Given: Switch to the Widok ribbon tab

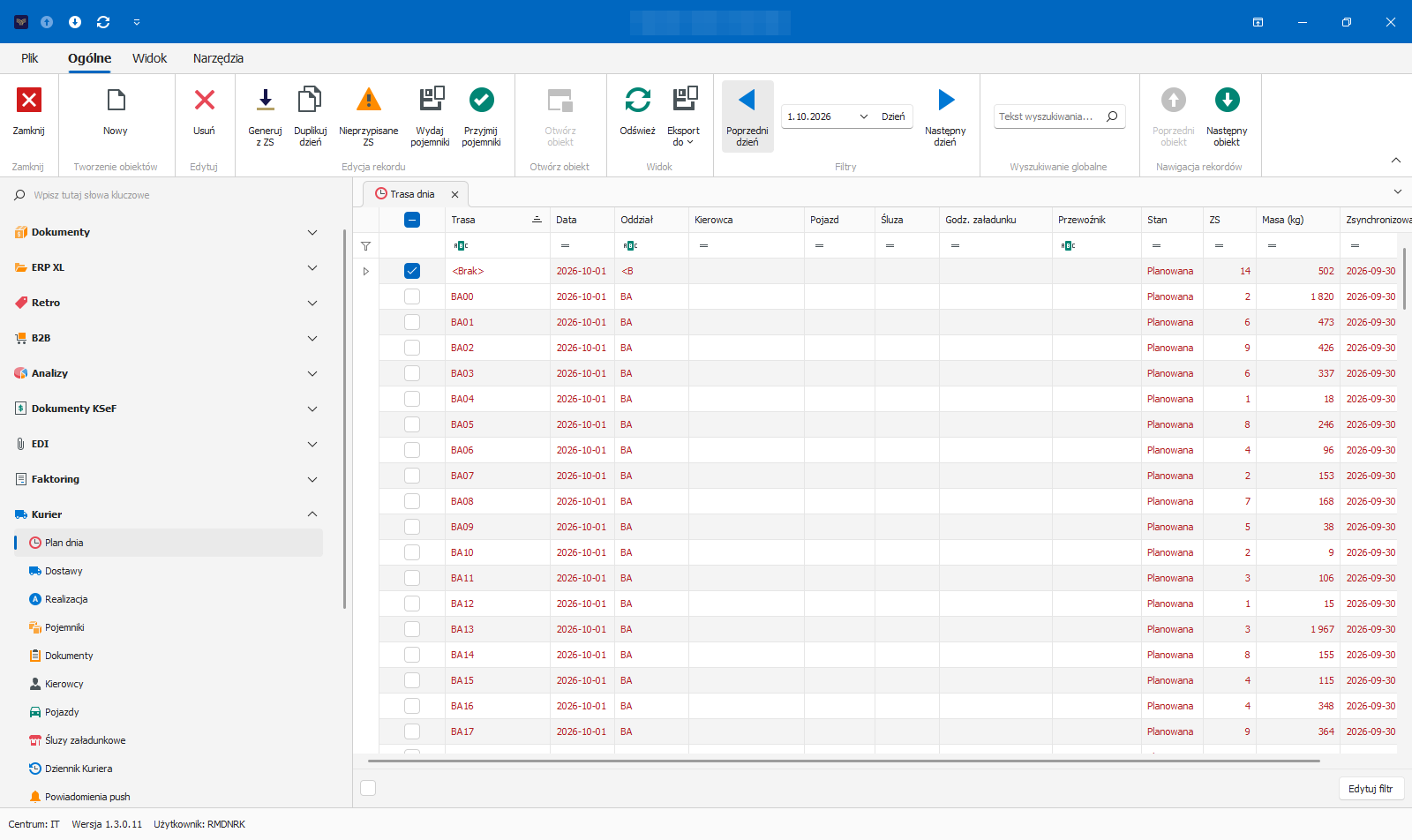Looking at the screenshot, I should [x=149, y=58].
